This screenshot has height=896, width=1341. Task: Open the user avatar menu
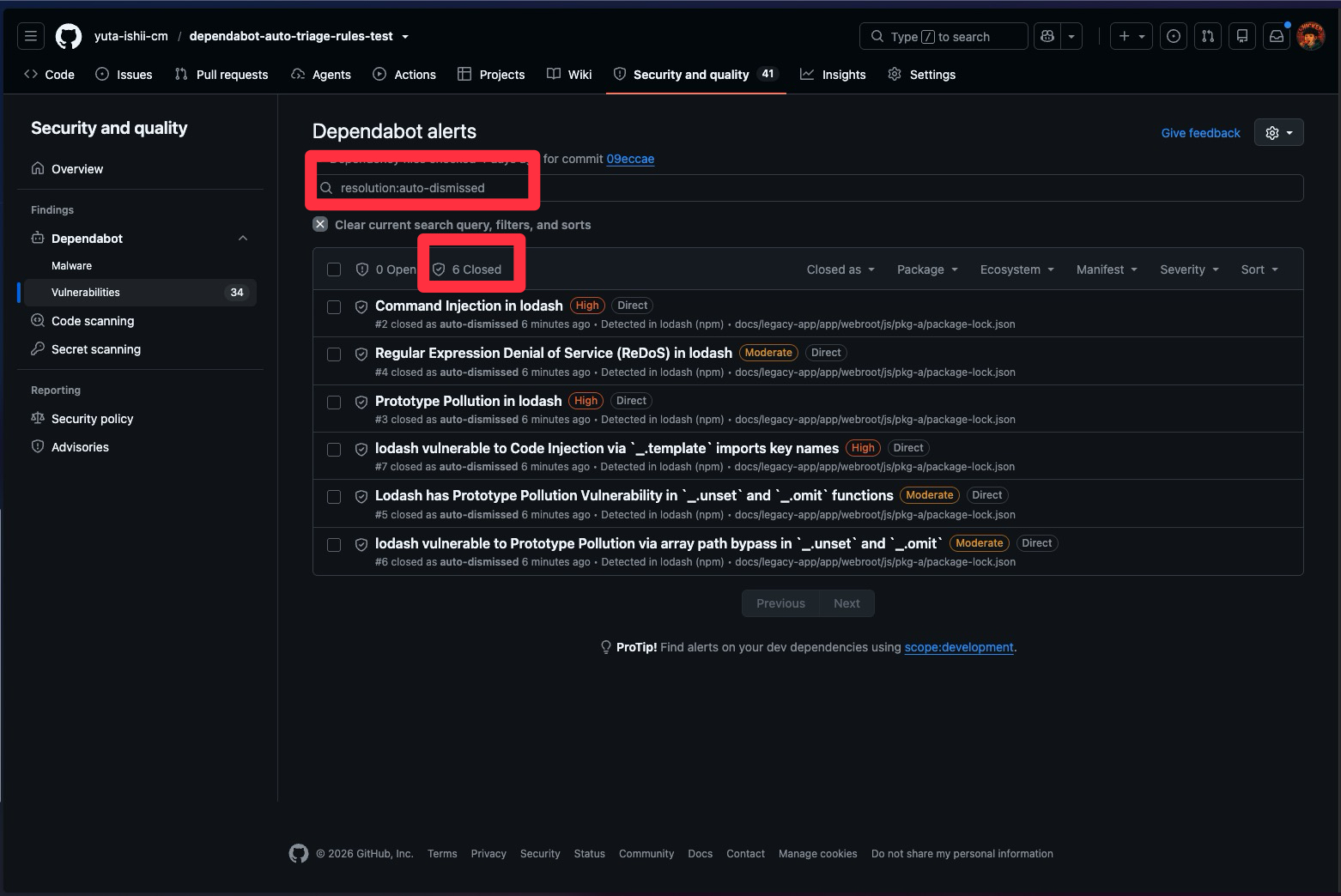point(1311,36)
